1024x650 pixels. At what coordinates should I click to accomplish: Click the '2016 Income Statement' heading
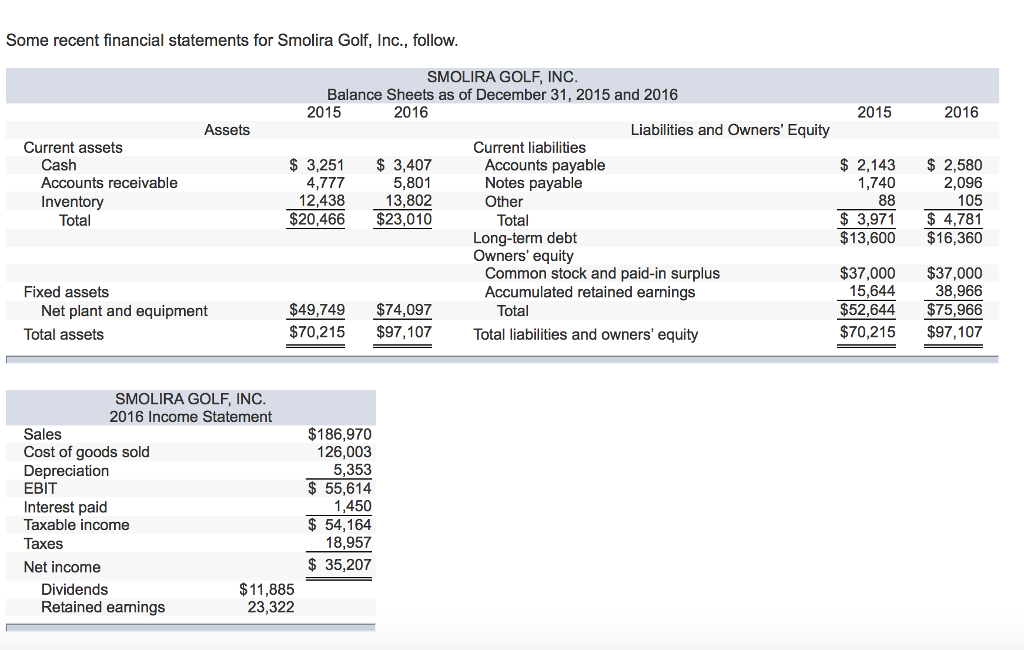point(190,417)
